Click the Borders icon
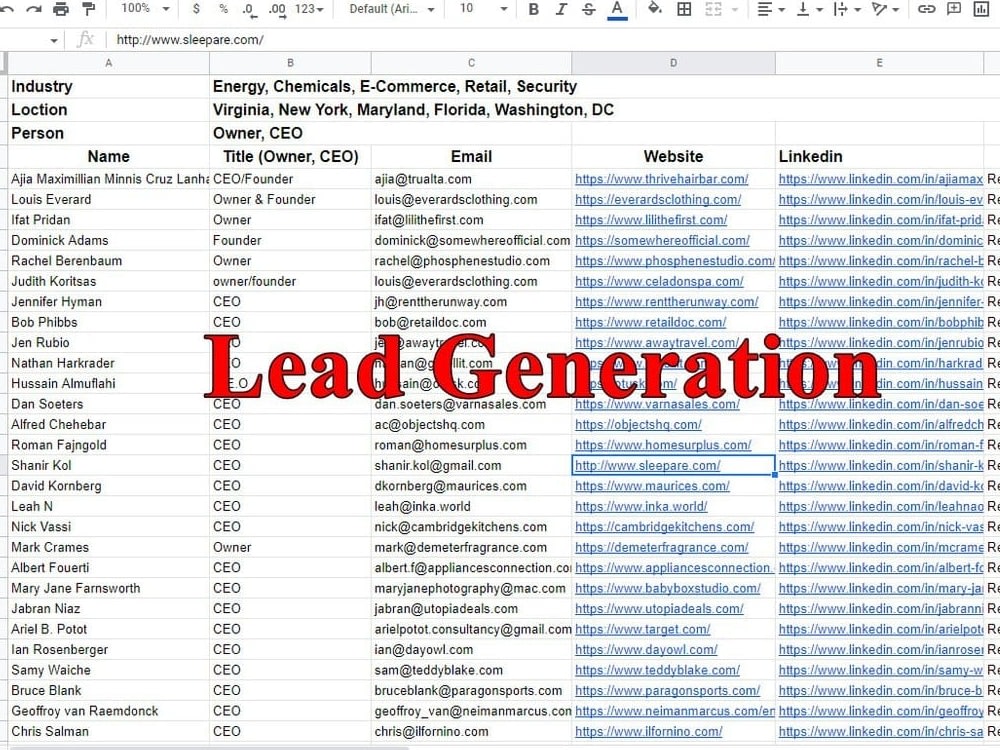 686,10
